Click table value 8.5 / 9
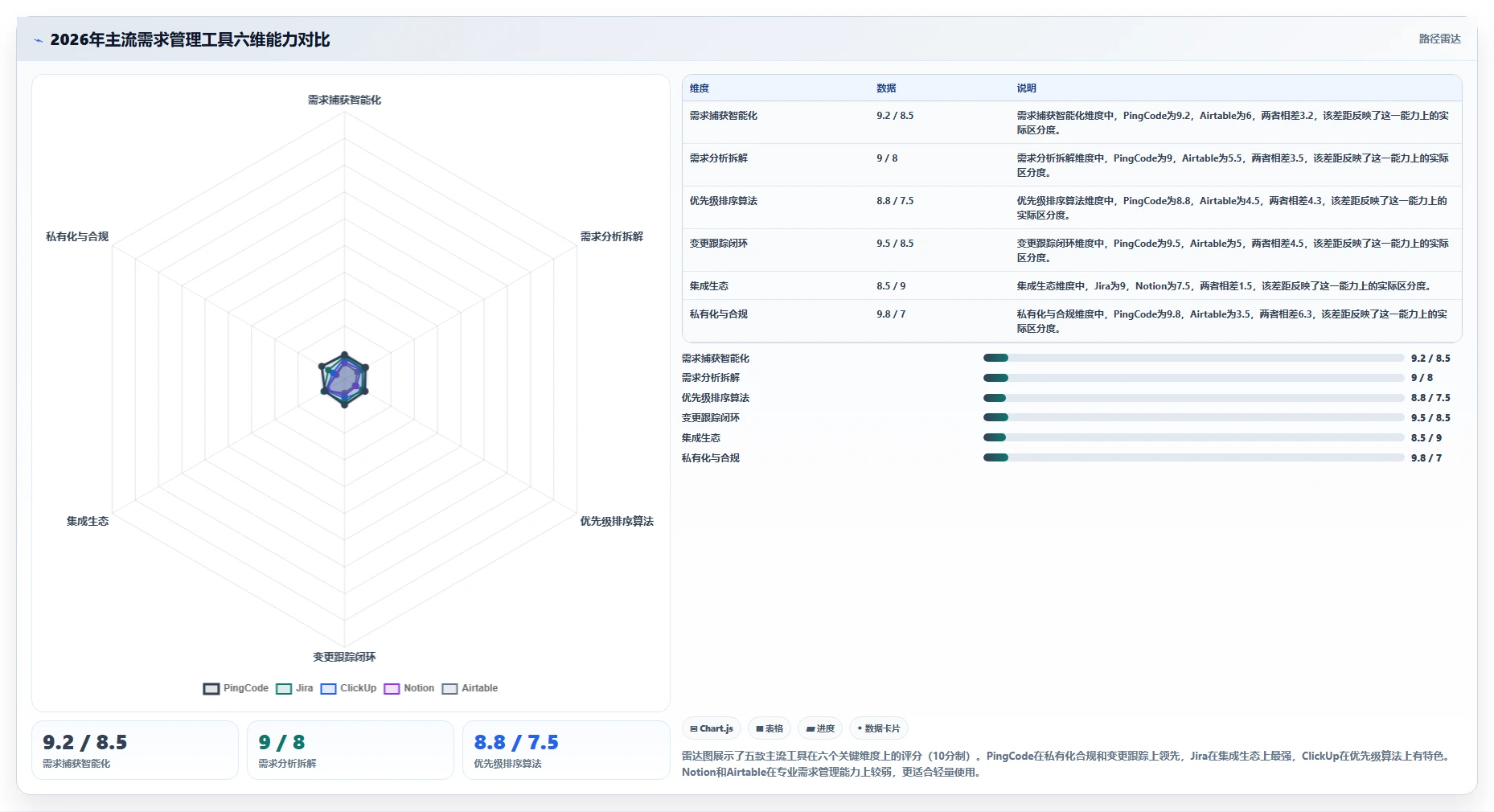The width and height of the screenshot is (1494, 812). pos(891,286)
